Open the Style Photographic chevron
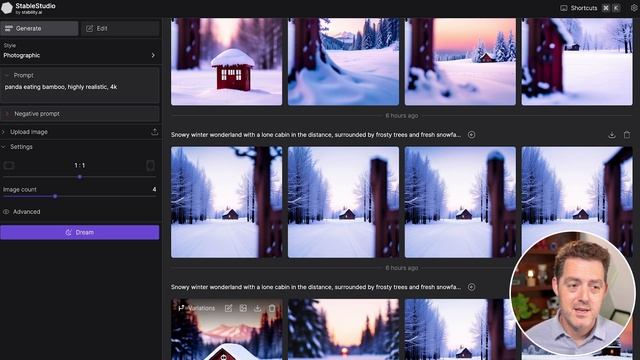The image size is (640, 360). (153, 55)
